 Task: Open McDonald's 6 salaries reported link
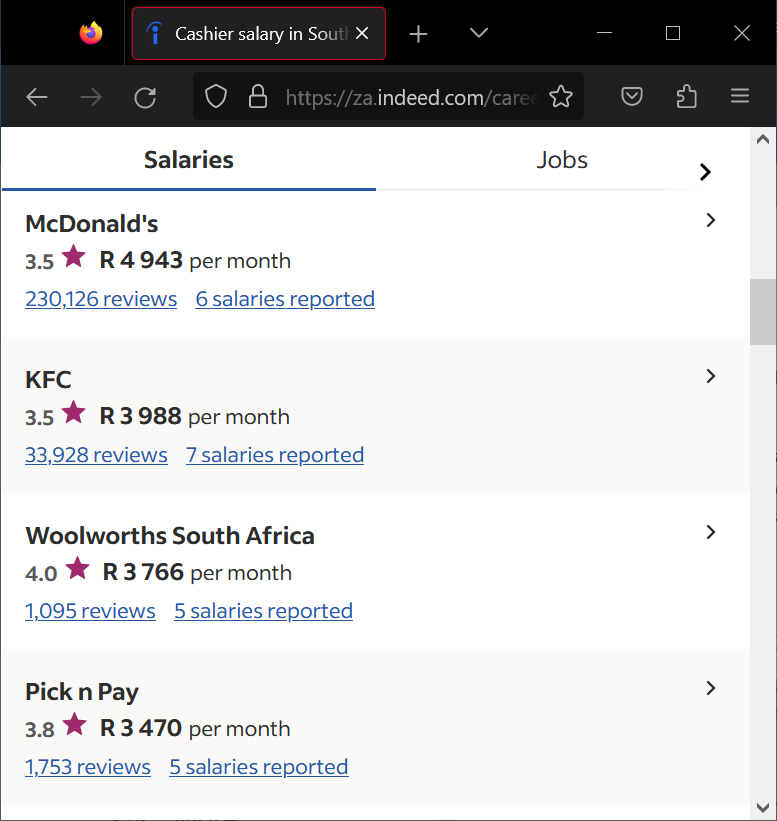[x=285, y=299]
